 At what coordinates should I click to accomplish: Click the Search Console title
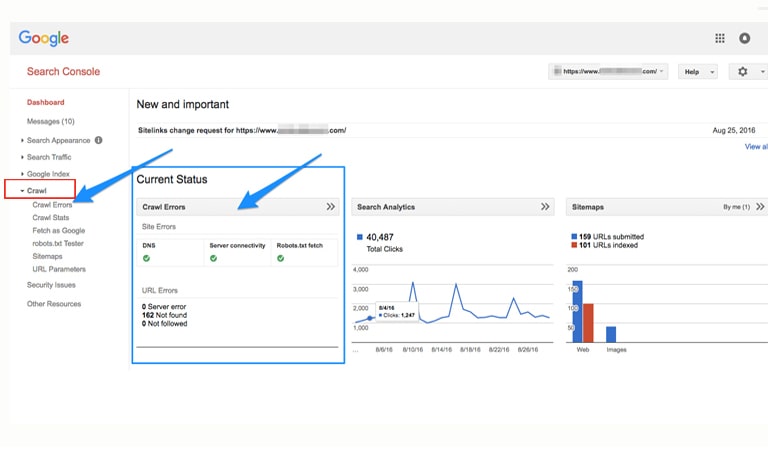[63, 71]
